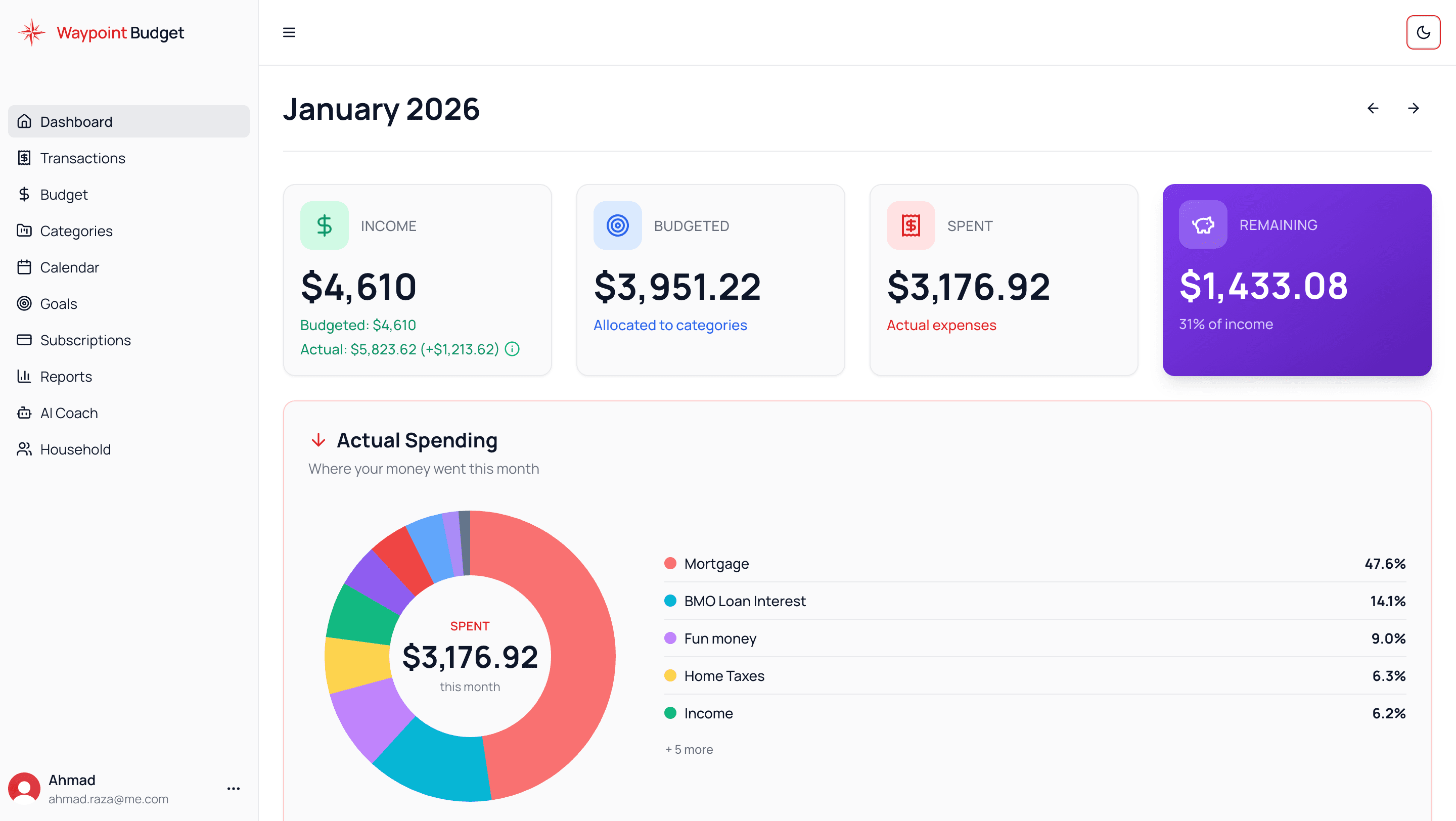Viewport: 1456px width, 821px height.
Task: Click the Household people icon
Action: coord(24,448)
